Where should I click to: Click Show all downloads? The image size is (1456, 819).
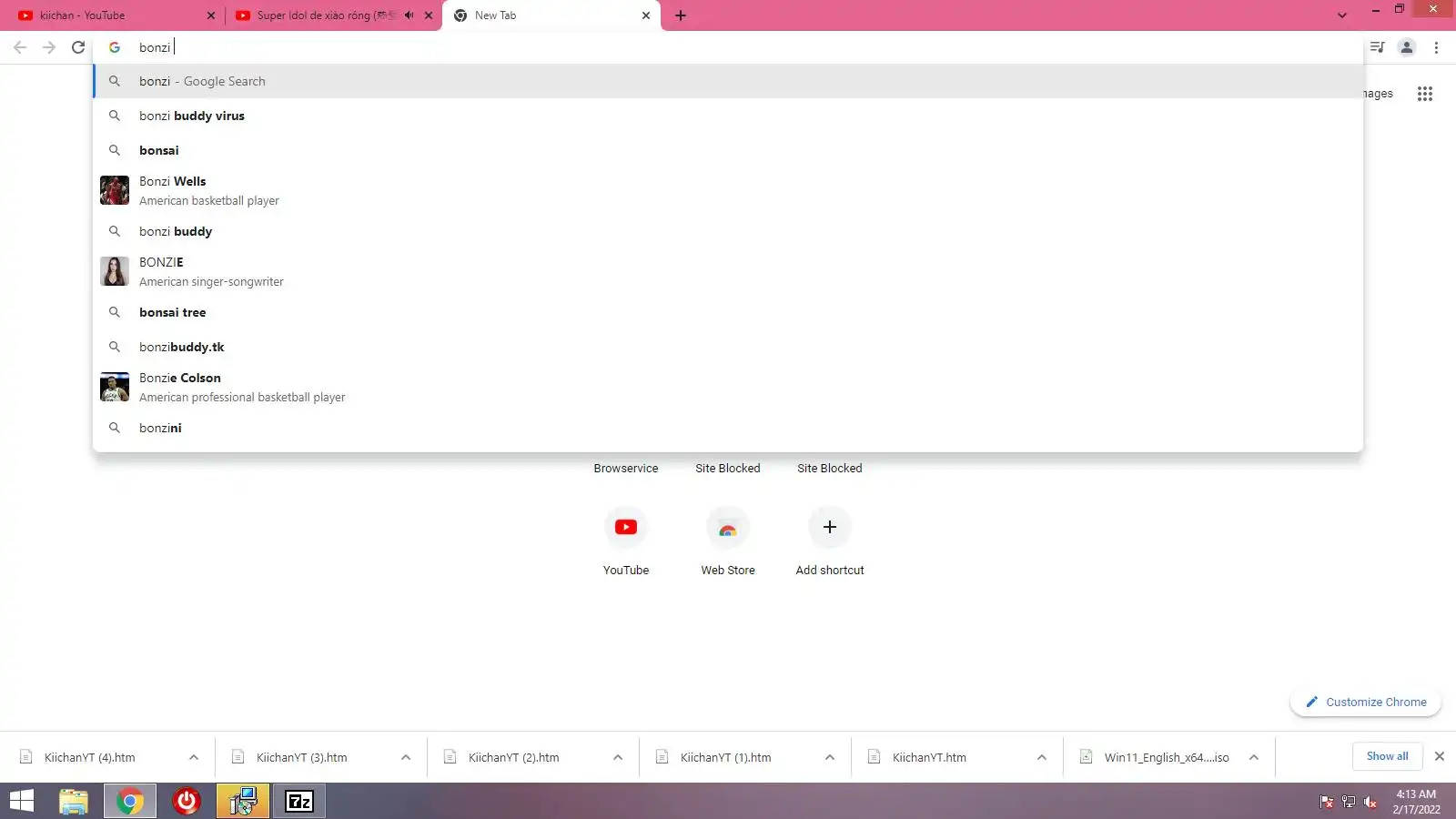tap(1387, 756)
